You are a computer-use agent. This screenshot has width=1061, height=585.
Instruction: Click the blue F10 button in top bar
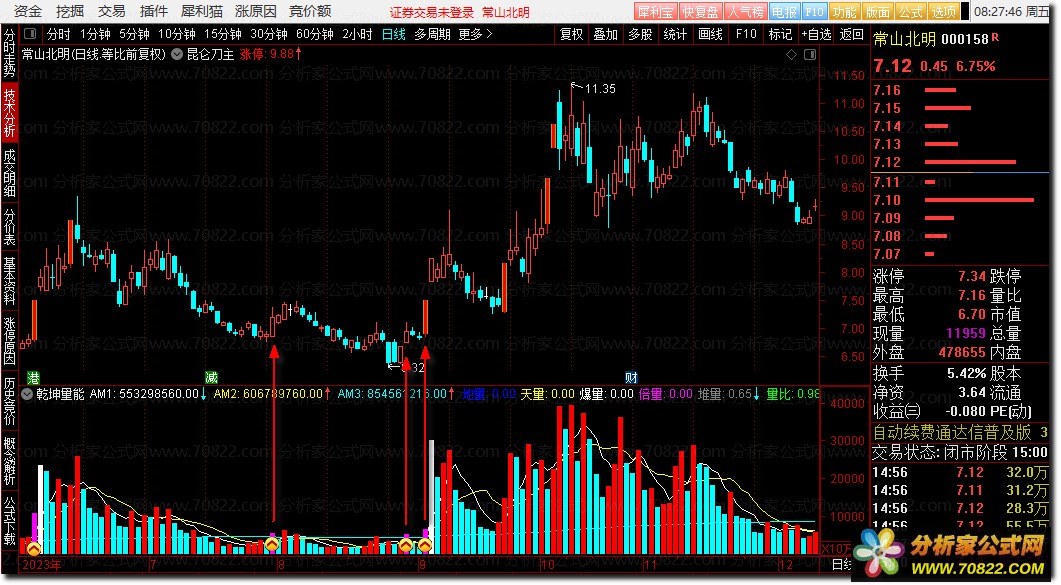815,11
